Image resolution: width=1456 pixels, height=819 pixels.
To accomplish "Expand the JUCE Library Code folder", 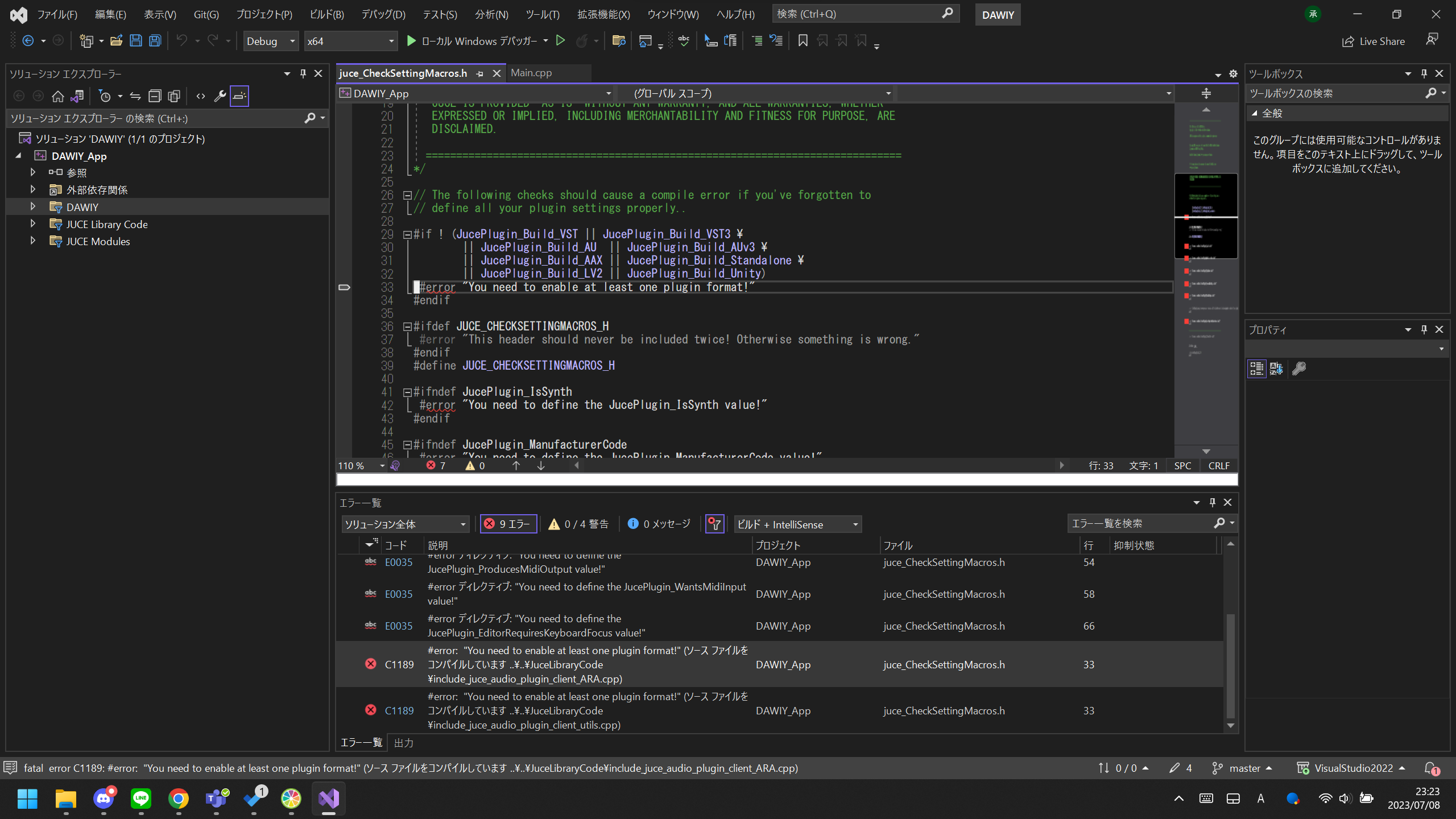I will 33,224.
